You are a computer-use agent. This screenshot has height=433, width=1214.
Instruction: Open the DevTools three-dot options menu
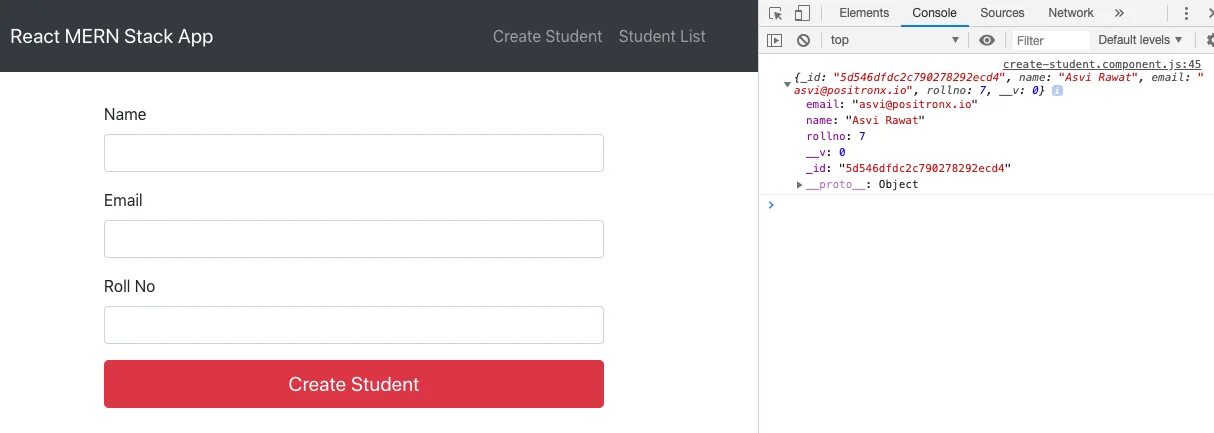tap(1187, 13)
